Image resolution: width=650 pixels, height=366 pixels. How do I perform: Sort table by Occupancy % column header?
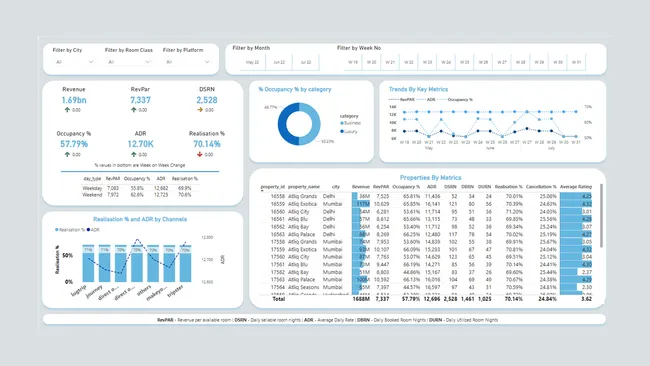[x=406, y=187]
